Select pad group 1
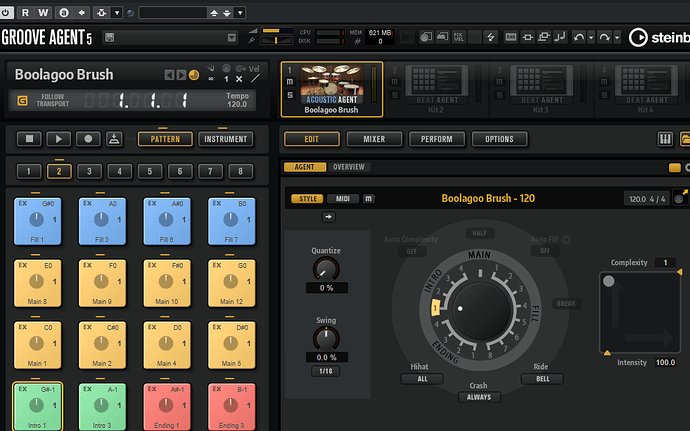Viewport: 690px width, 431px height. 29,171
